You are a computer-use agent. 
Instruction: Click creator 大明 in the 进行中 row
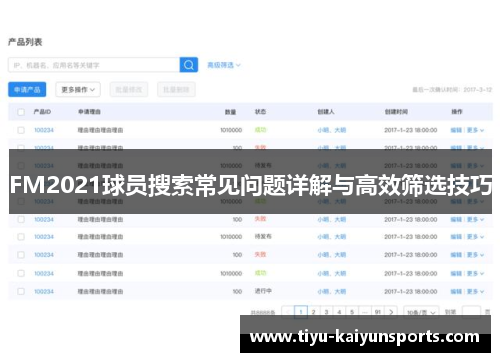coord(340,291)
